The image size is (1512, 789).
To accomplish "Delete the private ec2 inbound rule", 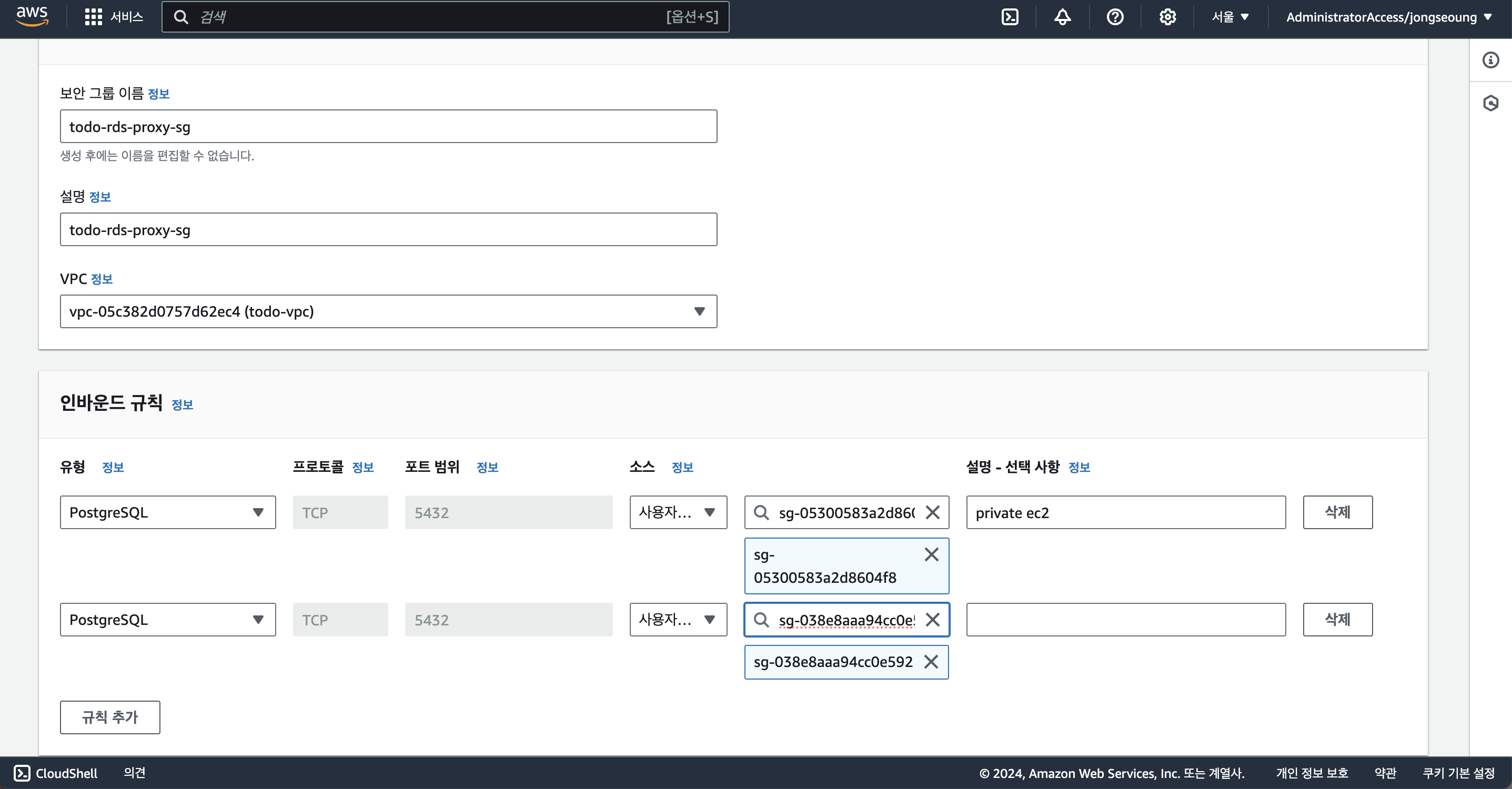I will click(1337, 512).
